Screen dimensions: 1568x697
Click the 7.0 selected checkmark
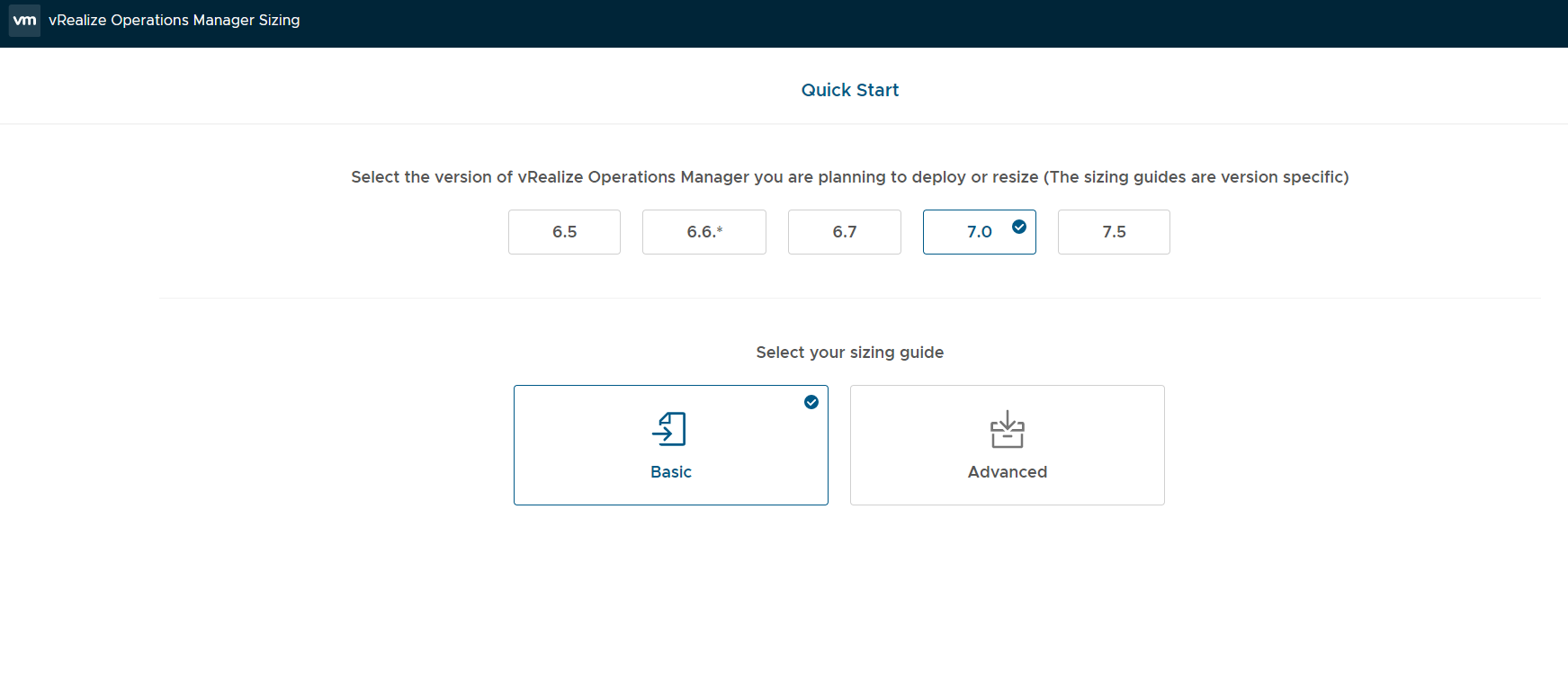(x=1019, y=227)
